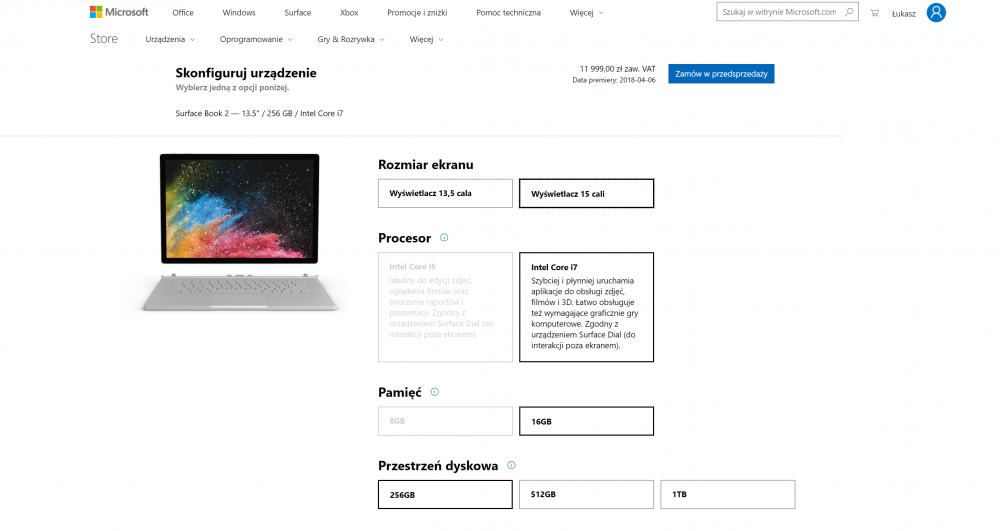Click the Łukasz account name
The image size is (1000, 531).
click(904, 13)
